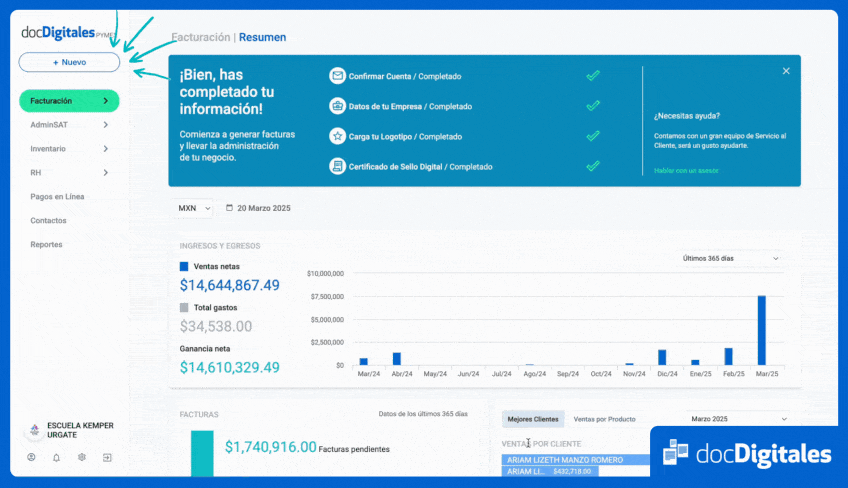Click the + Nuevo button
This screenshot has height=488, width=848.
point(69,62)
